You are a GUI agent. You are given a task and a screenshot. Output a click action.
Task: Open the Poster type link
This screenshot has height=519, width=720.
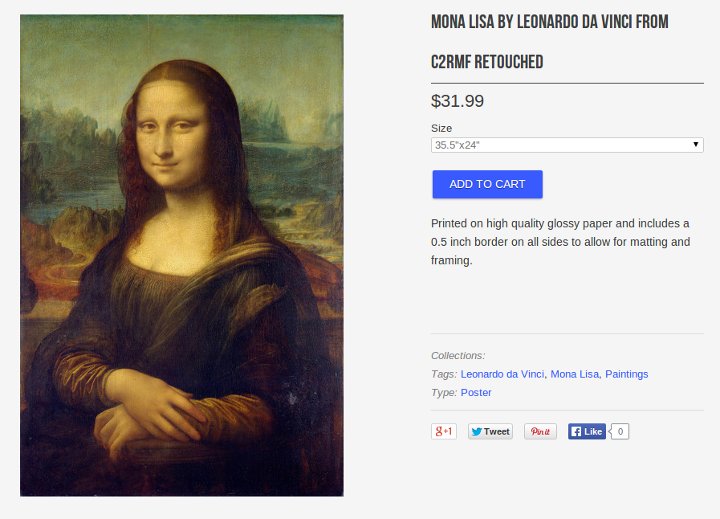tap(476, 393)
